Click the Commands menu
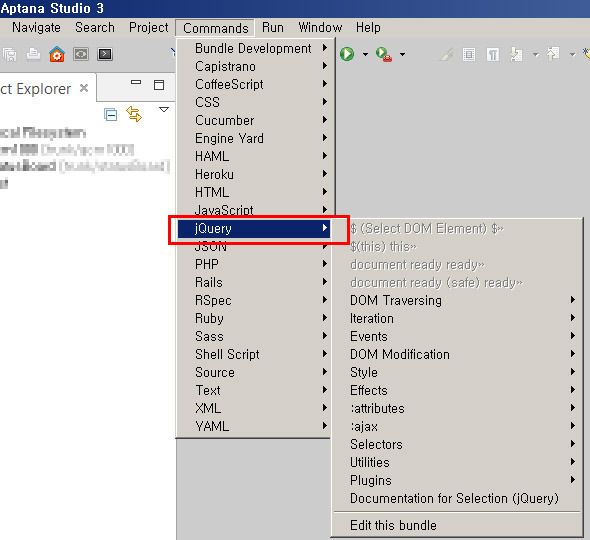The image size is (590, 540). (x=215, y=28)
